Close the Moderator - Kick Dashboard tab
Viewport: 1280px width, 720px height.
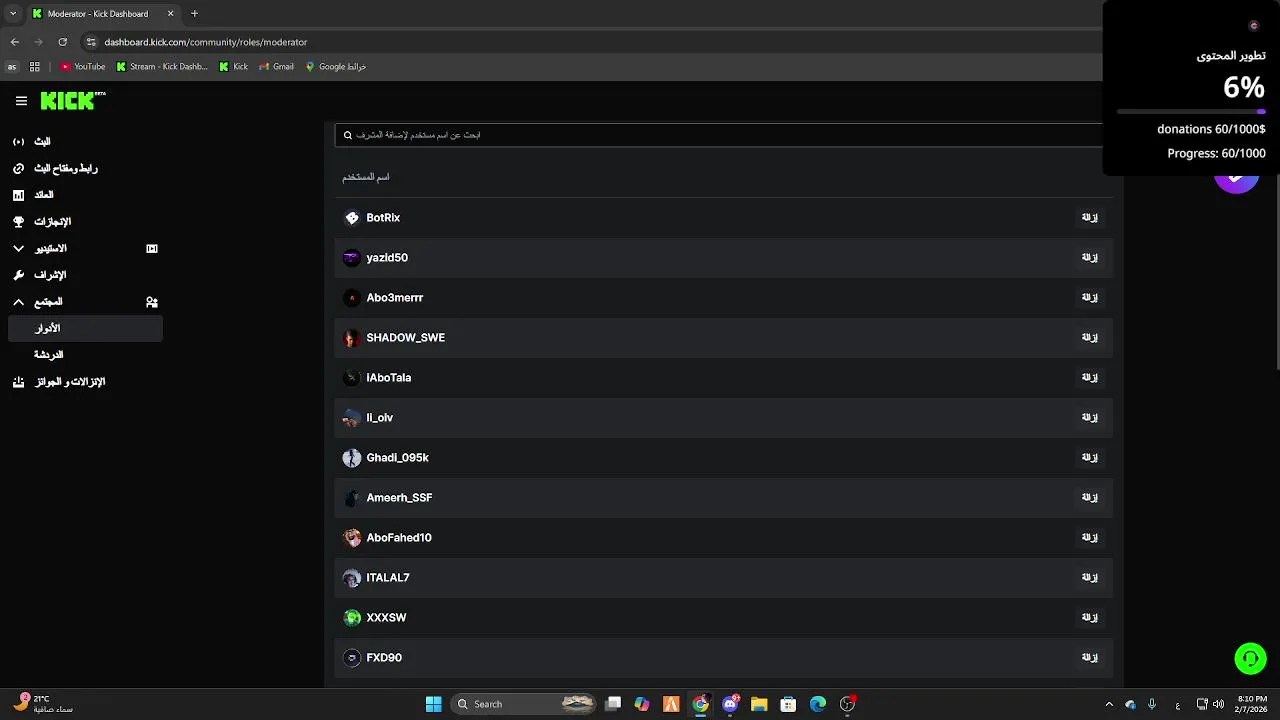170,14
